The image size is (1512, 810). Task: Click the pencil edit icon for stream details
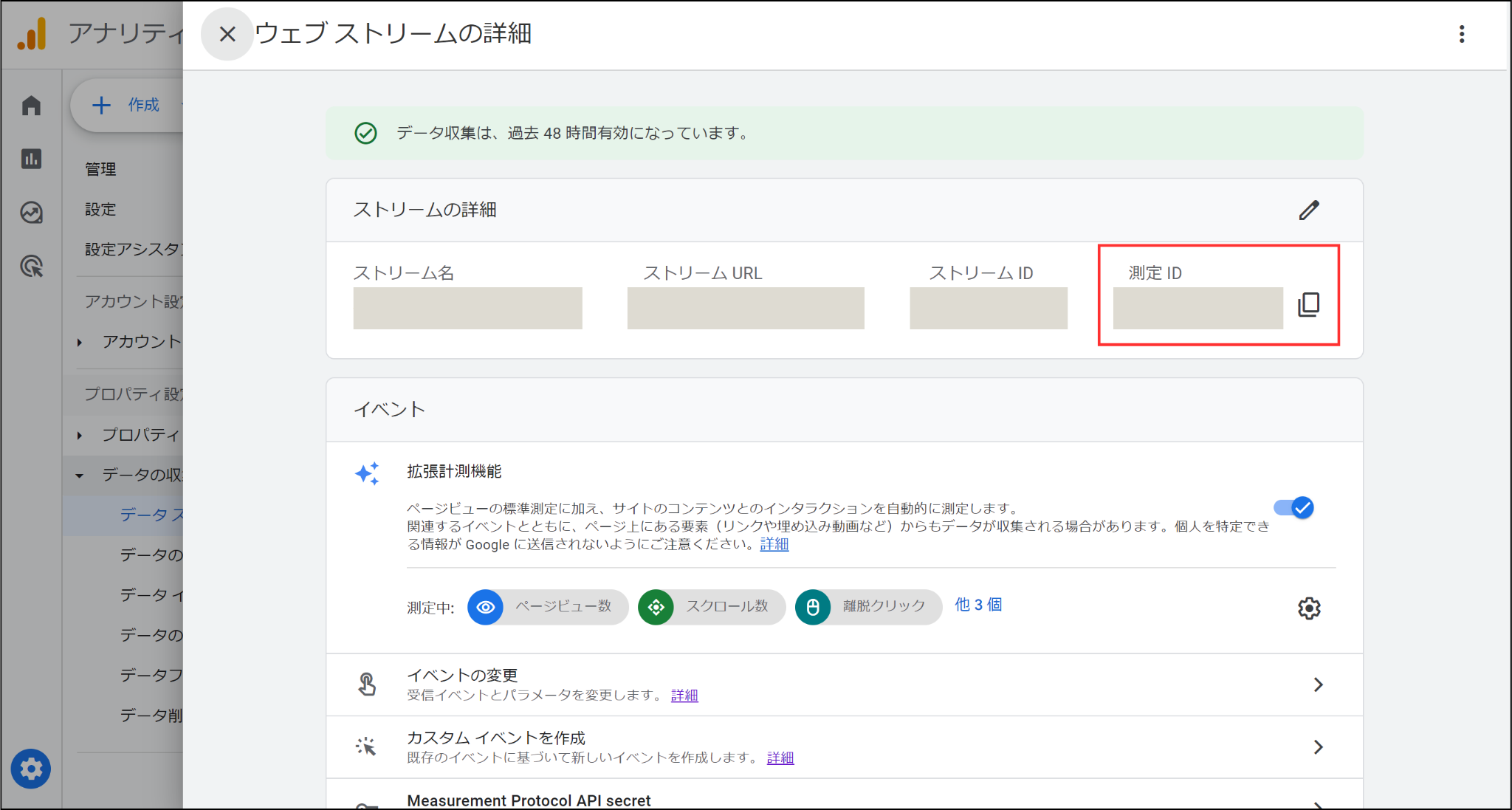tap(1309, 210)
